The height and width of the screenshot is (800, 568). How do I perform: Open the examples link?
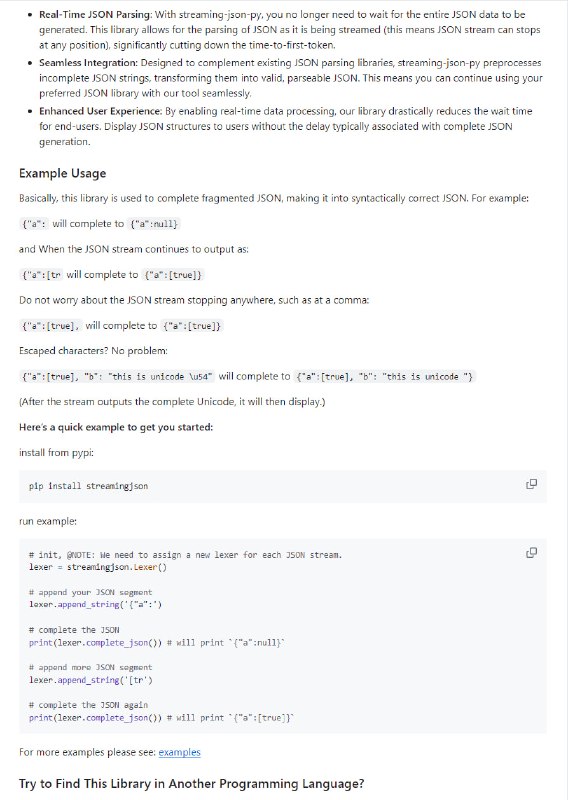179,752
